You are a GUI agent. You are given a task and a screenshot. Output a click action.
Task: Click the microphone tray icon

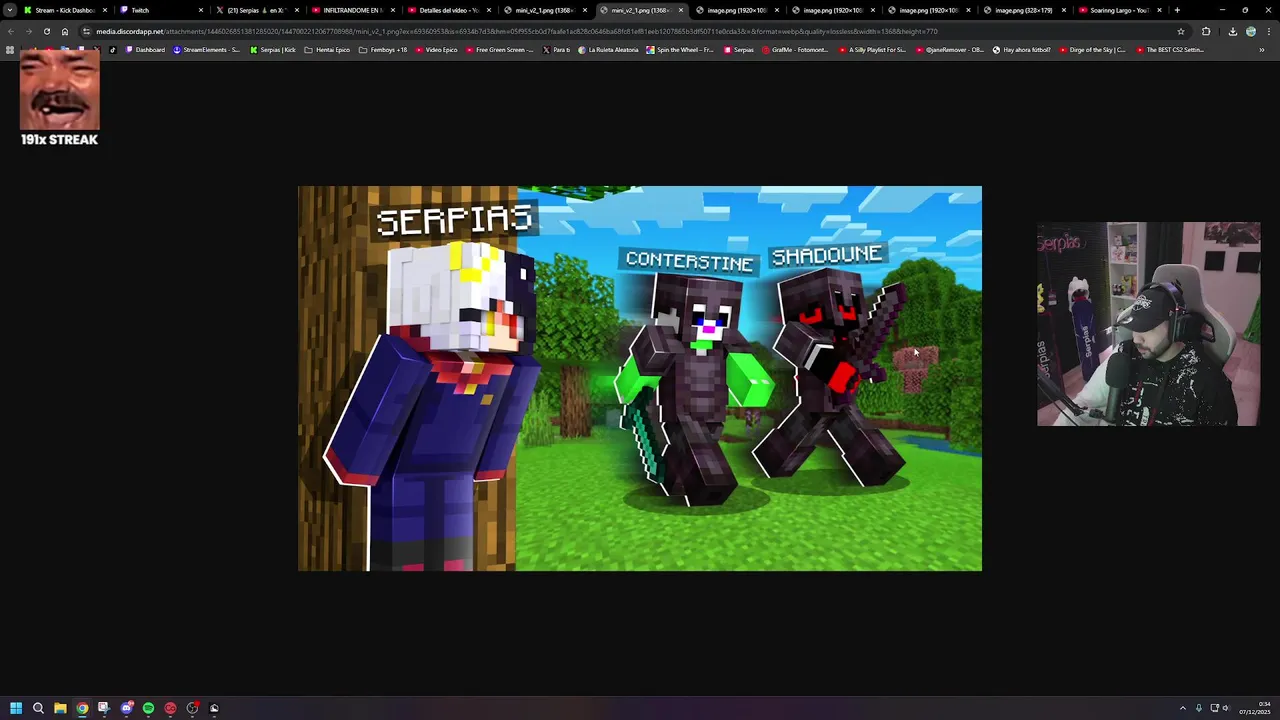(1199, 708)
